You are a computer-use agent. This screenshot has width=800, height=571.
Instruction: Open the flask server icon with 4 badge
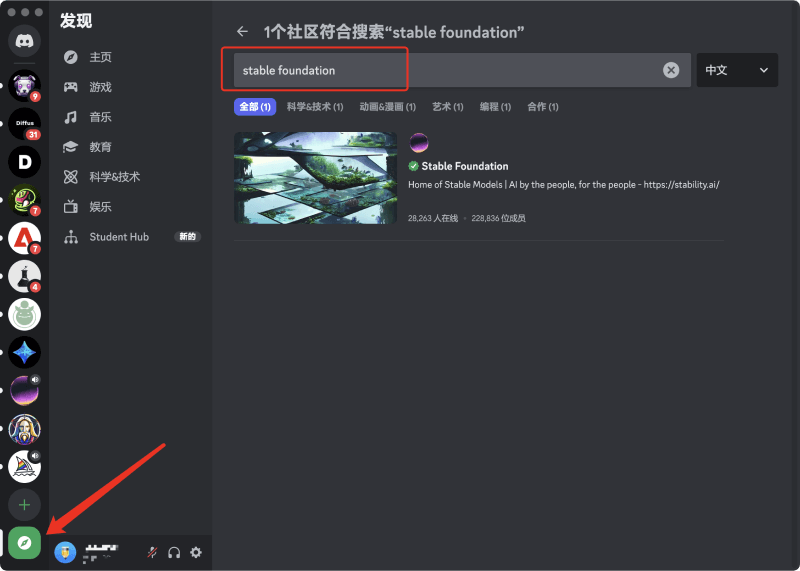tap(24, 276)
